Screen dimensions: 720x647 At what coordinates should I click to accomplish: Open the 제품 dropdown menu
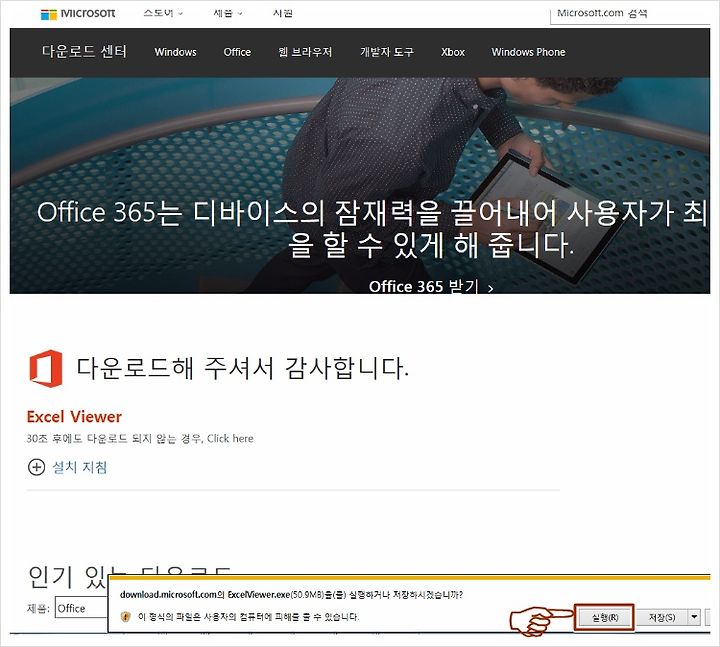pos(227,13)
